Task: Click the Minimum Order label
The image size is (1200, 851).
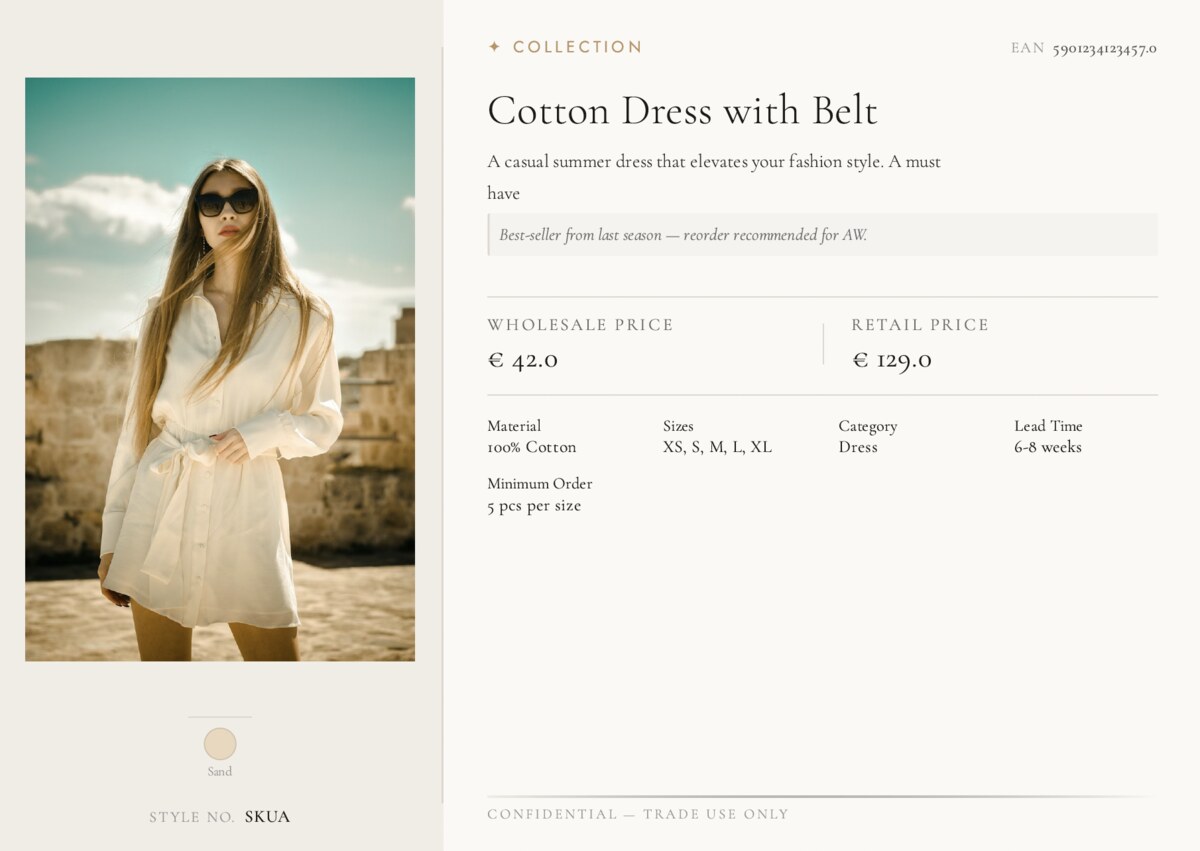Action: point(540,484)
